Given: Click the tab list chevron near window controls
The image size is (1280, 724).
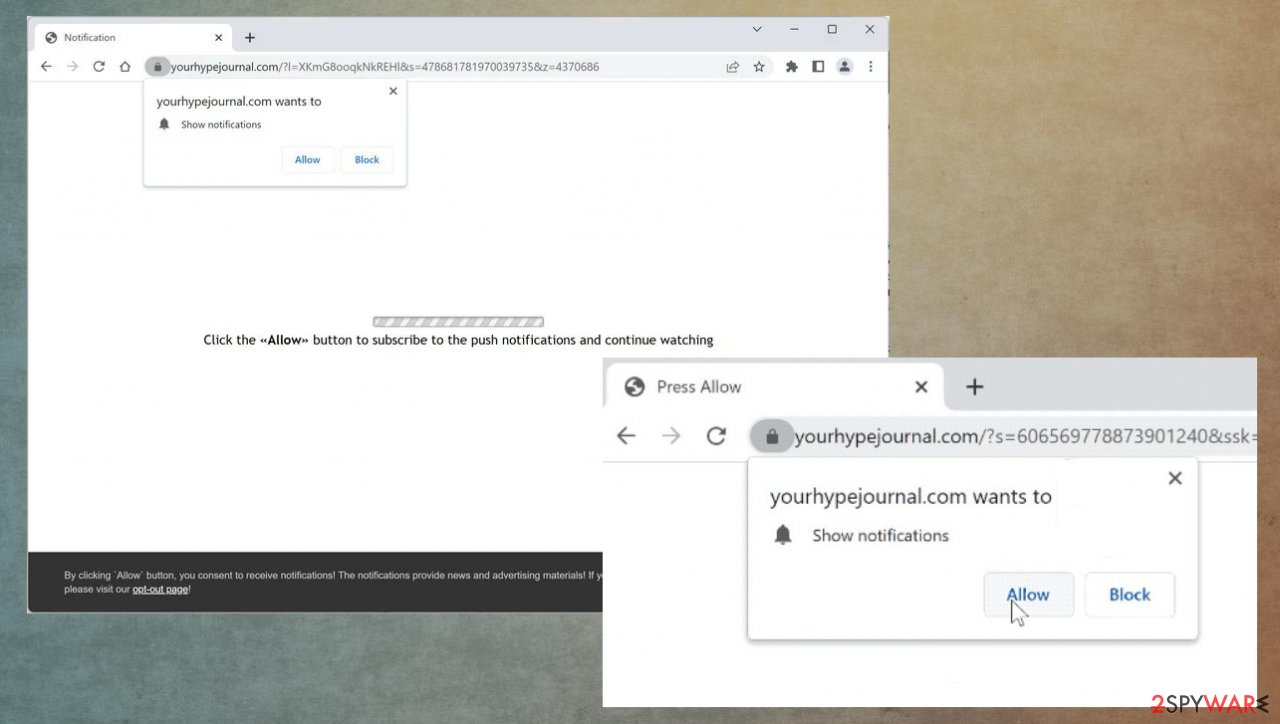Looking at the screenshot, I should pyautogui.click(x=757, y=29).
